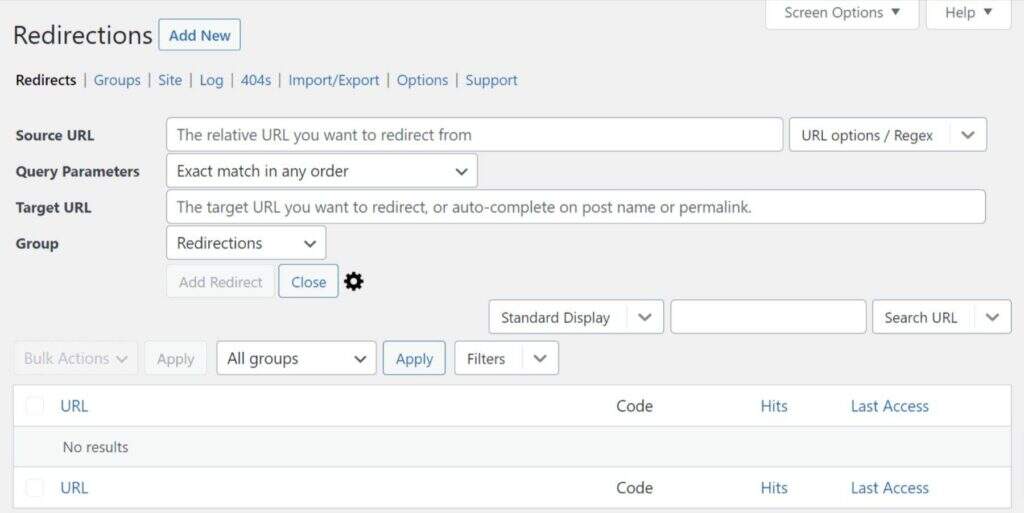Open the All groups filter dropdown
Viewport: 1024px width, 513px height.
pyautogui.click(x=296, y=359)
